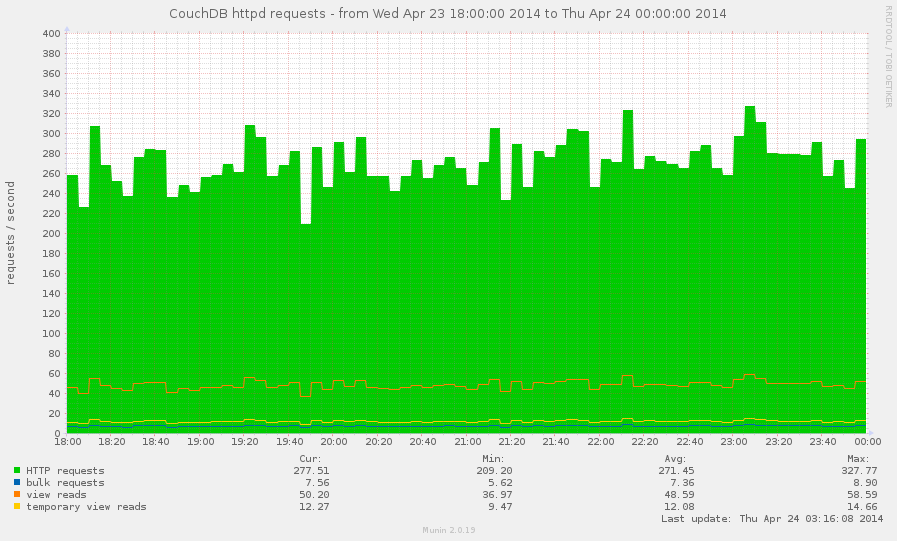
Task: Click the 22:00 x-axis time label
Action: click(601, 441)
